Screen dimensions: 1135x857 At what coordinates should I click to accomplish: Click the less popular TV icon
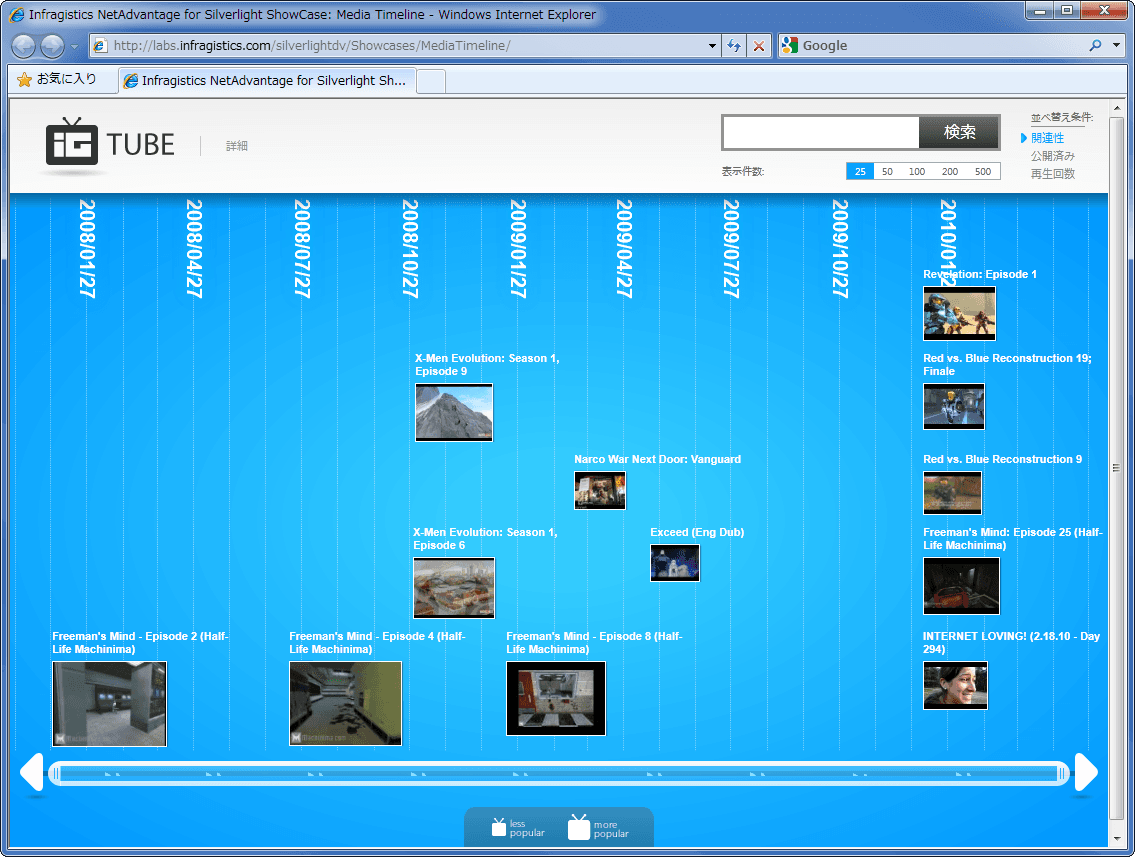coord(499,827)
